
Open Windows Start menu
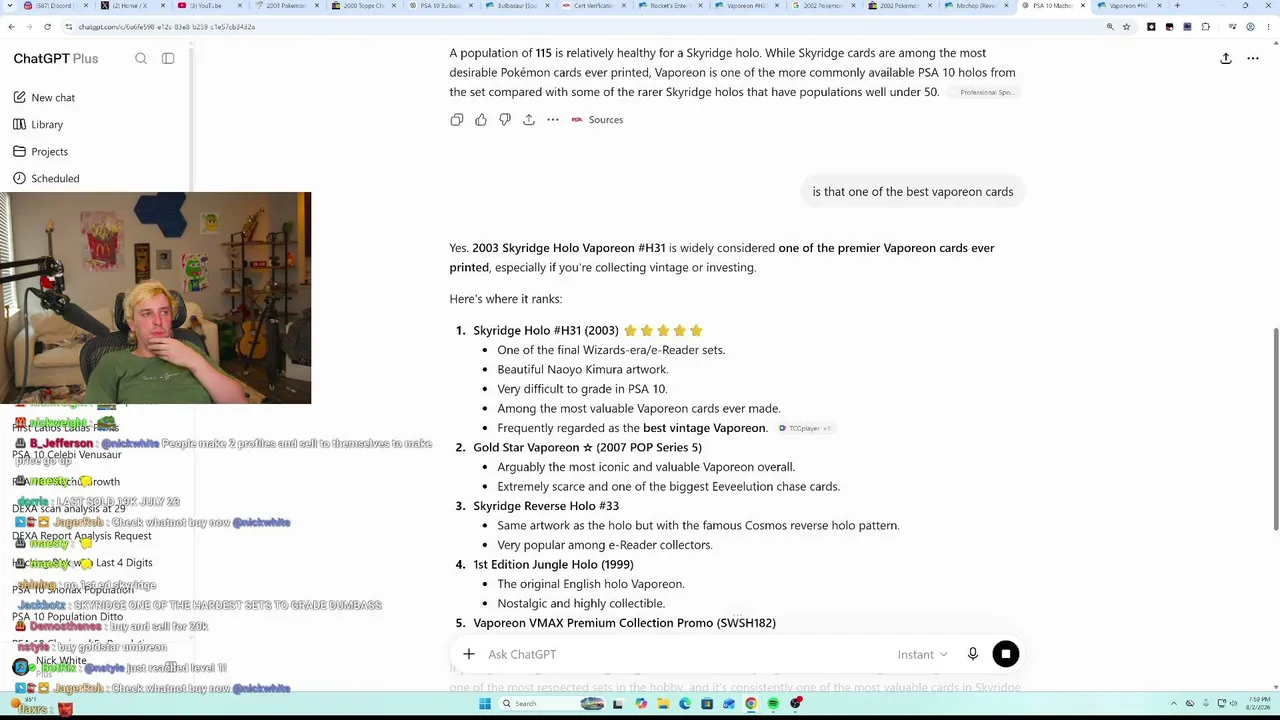[485, 704]
